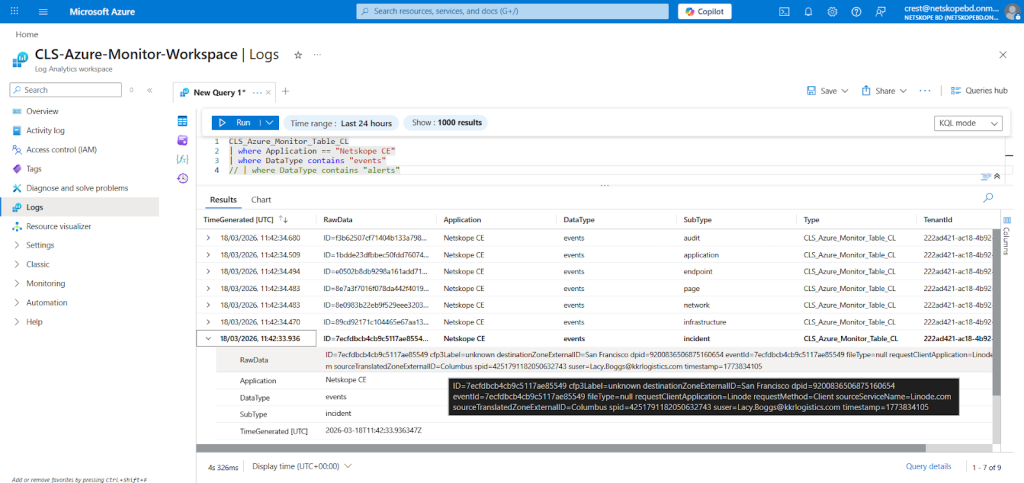Image resolution: width=1024 pixels, height=483 pixels.
Task: Change Show 1000 results limit
Action: point(447,123)
